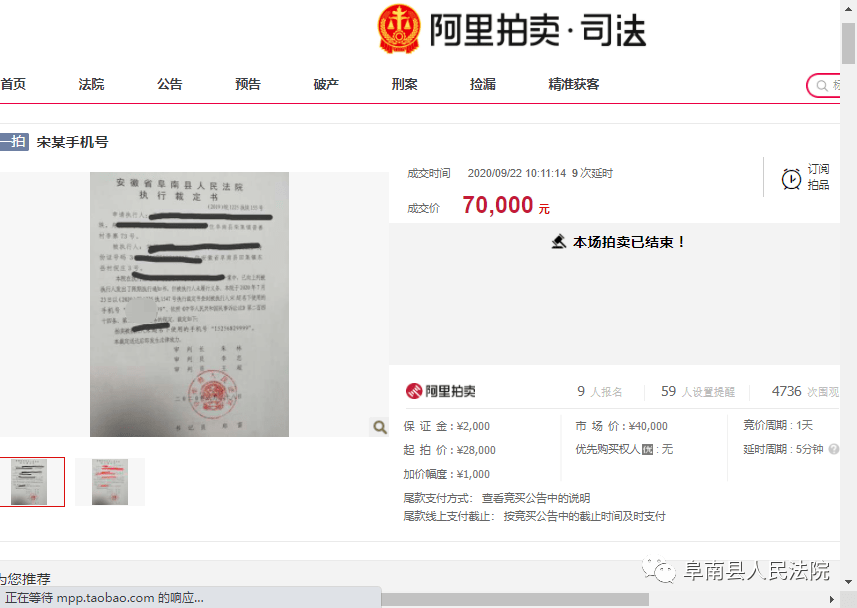Click the scroll right arrow of horizontal scrollbar
857x608 pixels.
pyautogui.click(x=831, y=600)
